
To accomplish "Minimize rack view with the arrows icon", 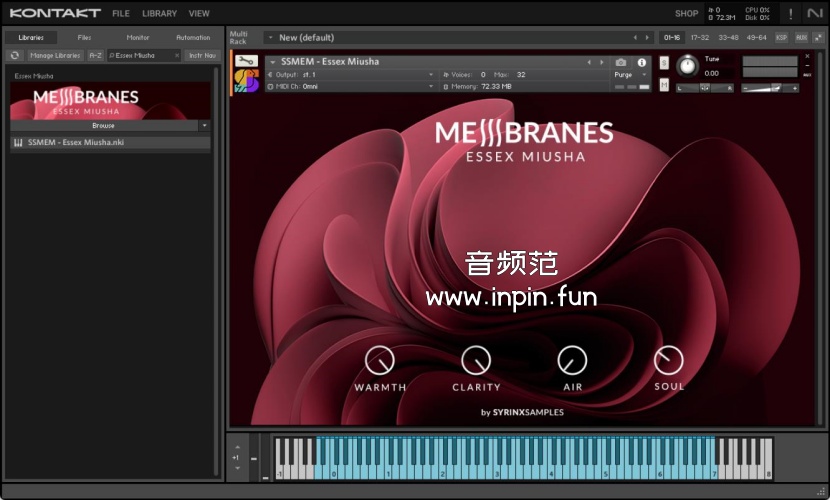I will pos(818,37).
